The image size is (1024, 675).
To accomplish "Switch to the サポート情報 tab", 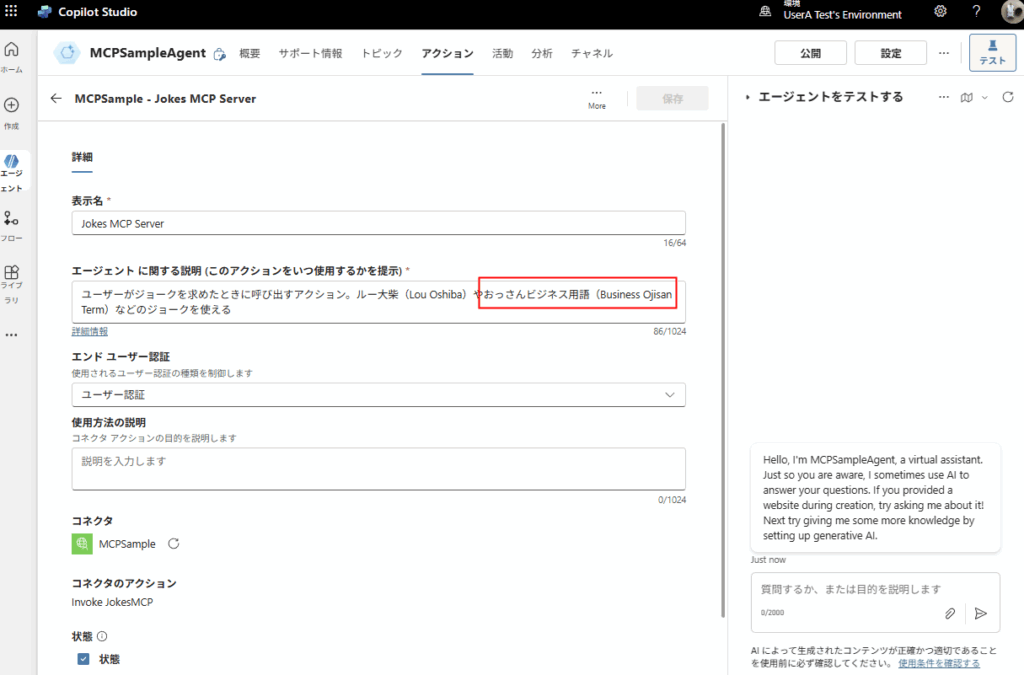I will (x=310, y=53).
